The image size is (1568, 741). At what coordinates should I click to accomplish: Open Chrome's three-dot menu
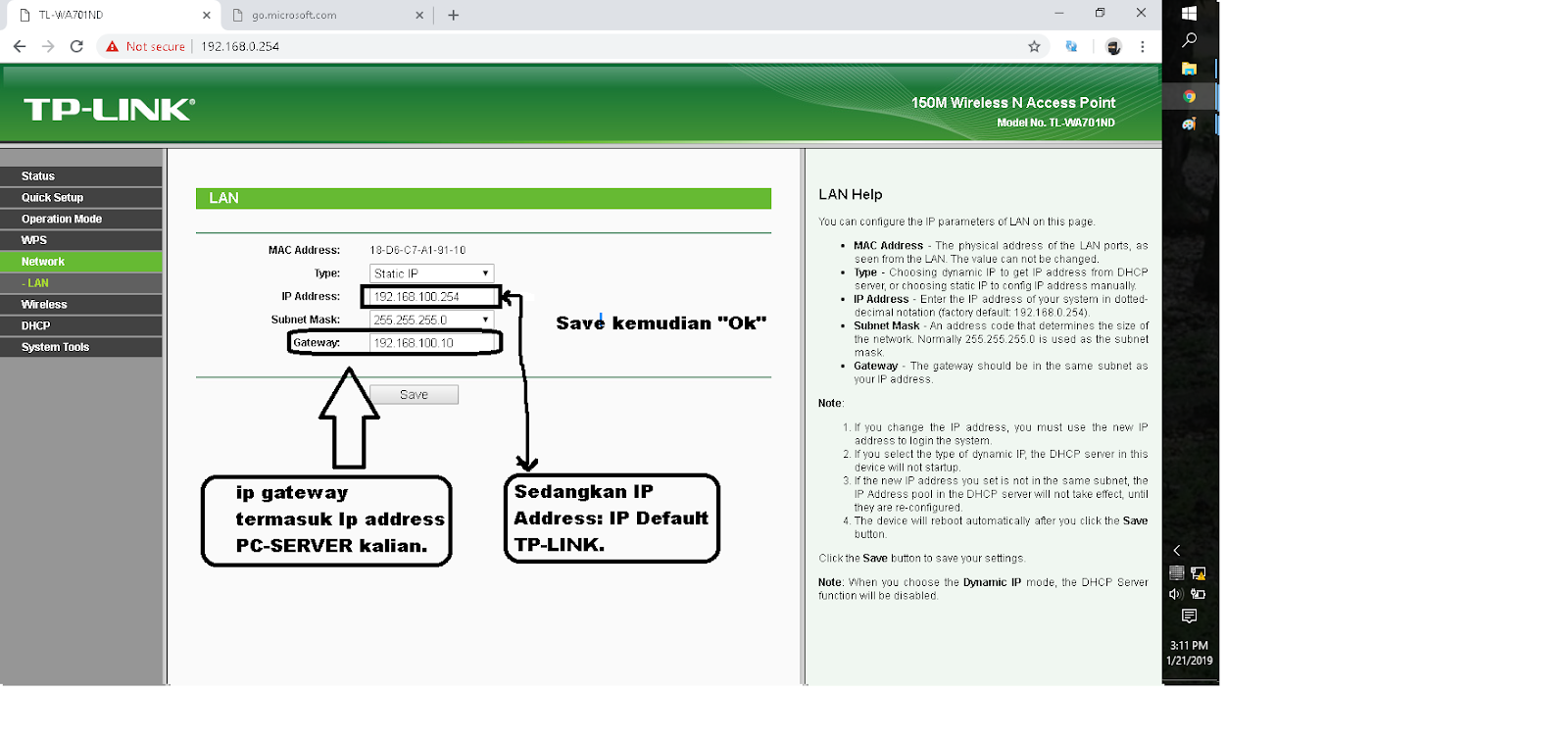click(x=1142, y=46)
